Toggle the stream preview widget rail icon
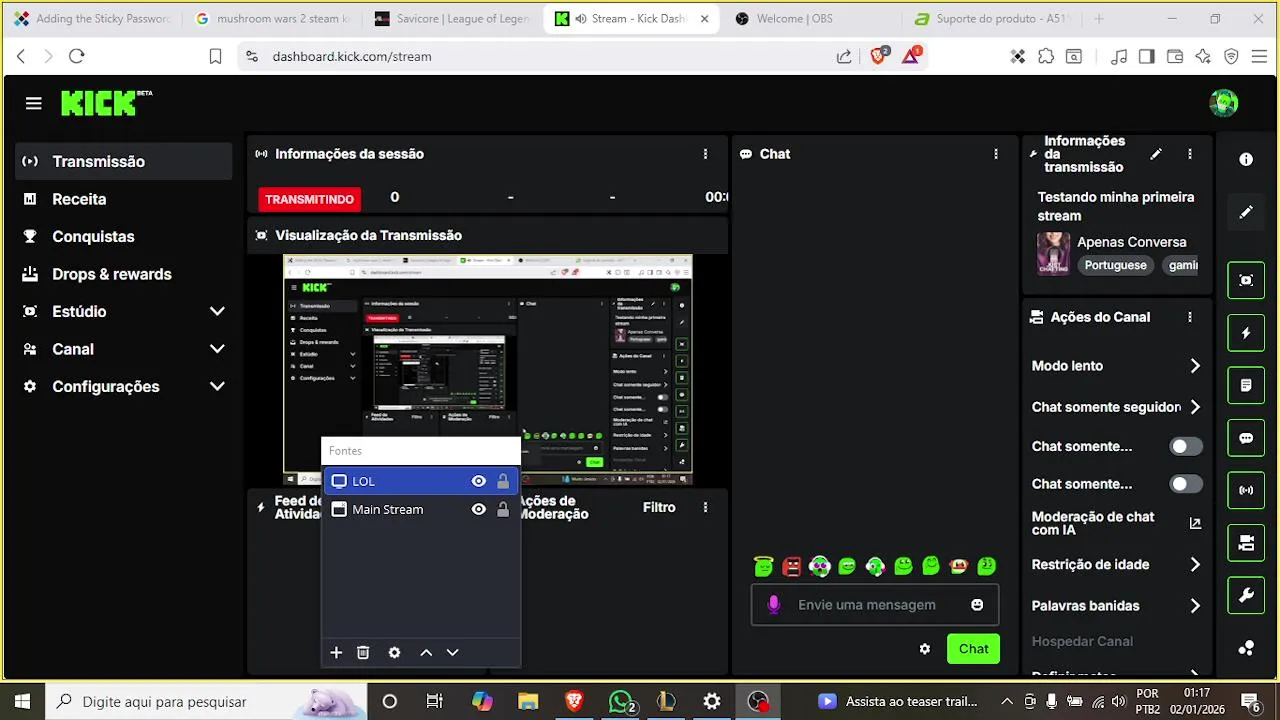The image size is (1280, 720). coord(1246,280)
